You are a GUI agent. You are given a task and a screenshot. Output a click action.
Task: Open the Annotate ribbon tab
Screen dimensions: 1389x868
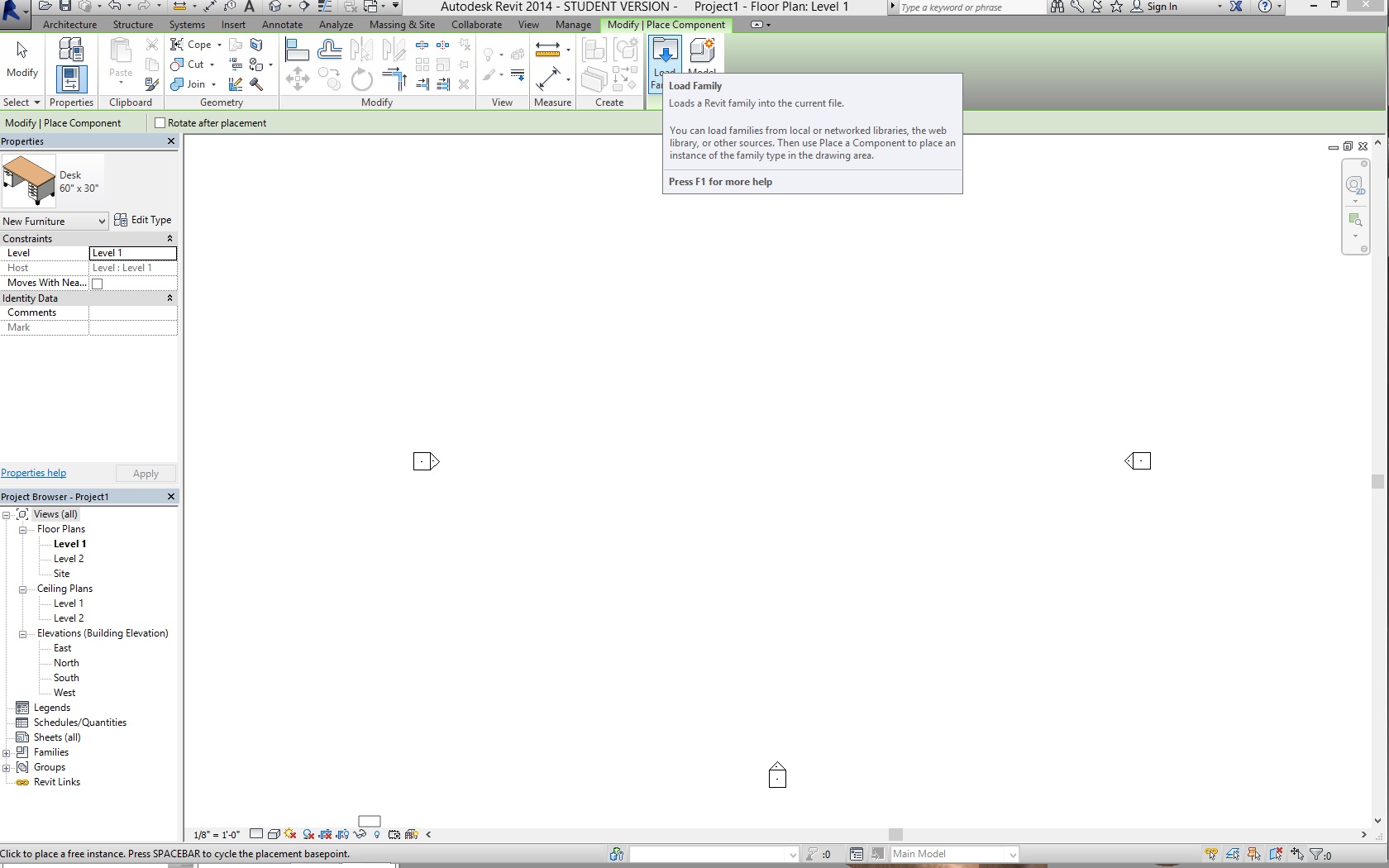(283, 25)
